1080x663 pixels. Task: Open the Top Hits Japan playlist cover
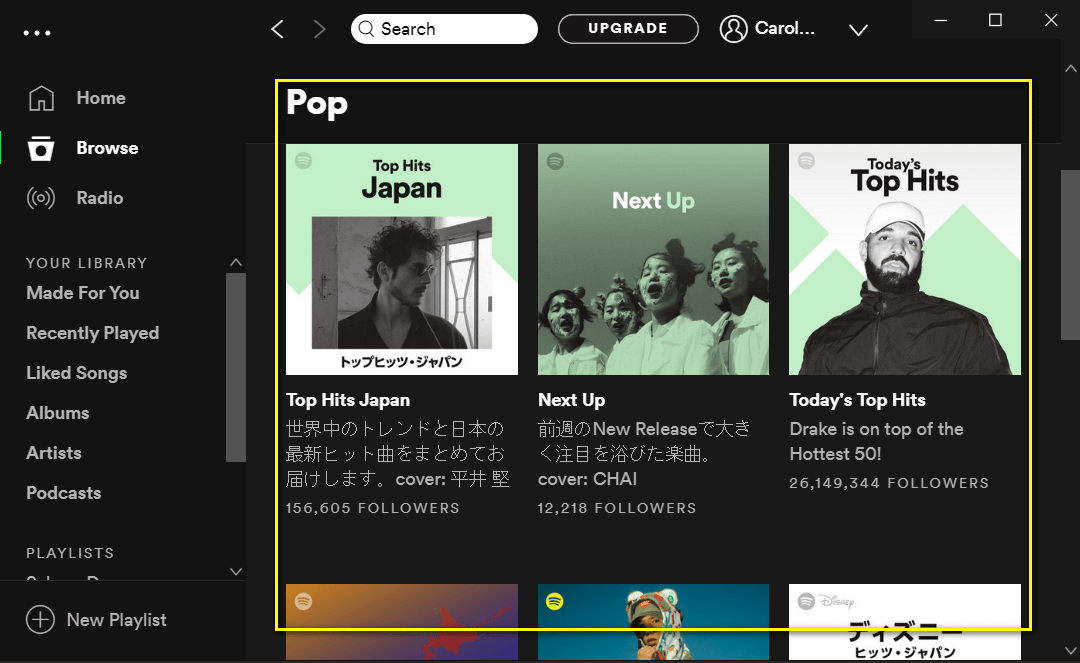coord(402,259)
